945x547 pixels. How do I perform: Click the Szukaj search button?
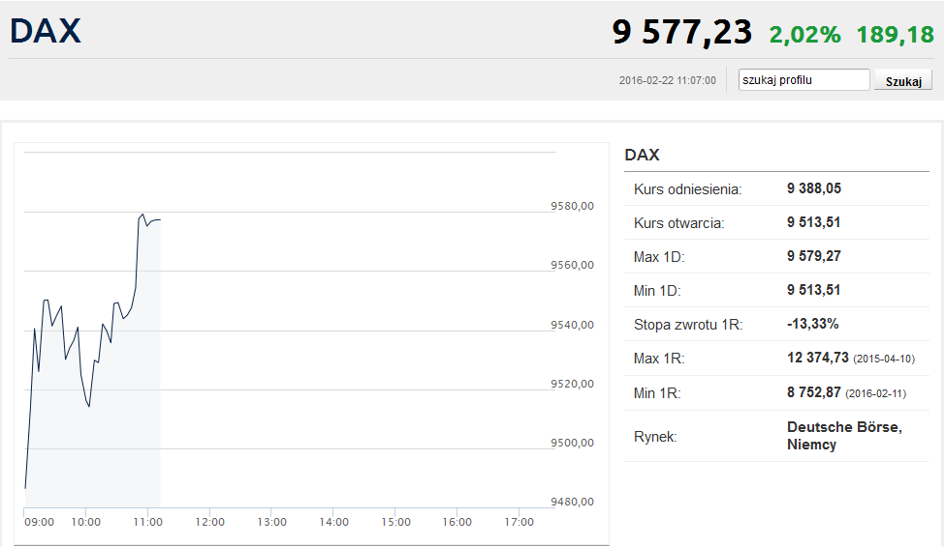click(x=903, y=81)
